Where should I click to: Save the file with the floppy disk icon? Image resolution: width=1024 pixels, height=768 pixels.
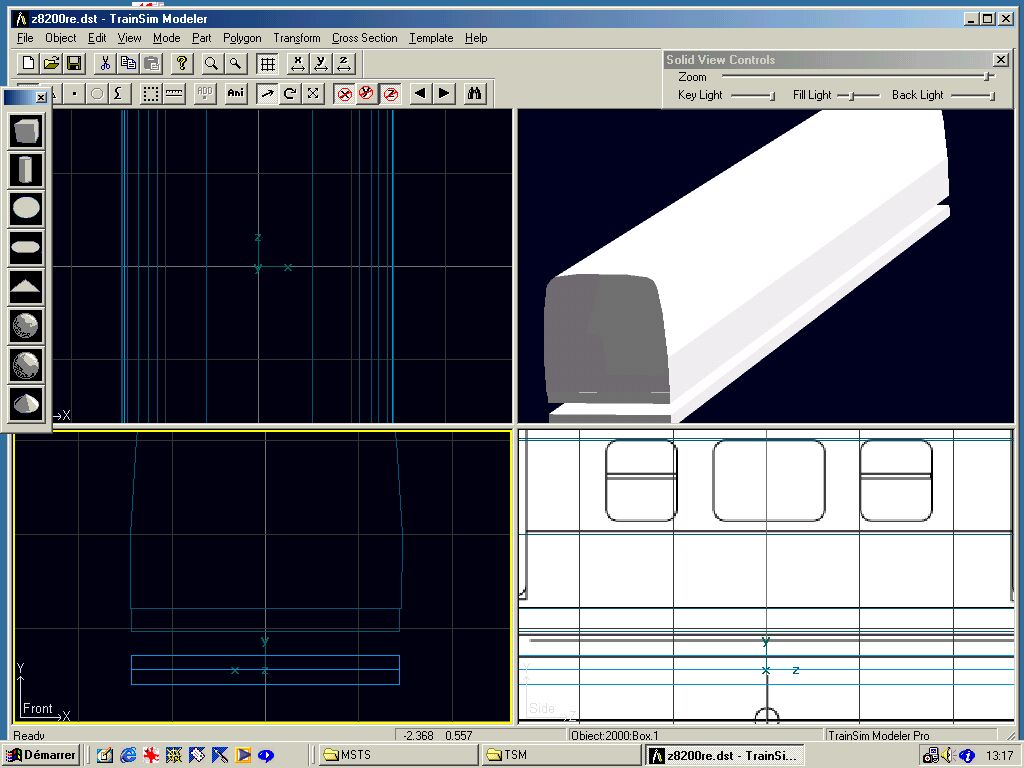click(74, 64)
